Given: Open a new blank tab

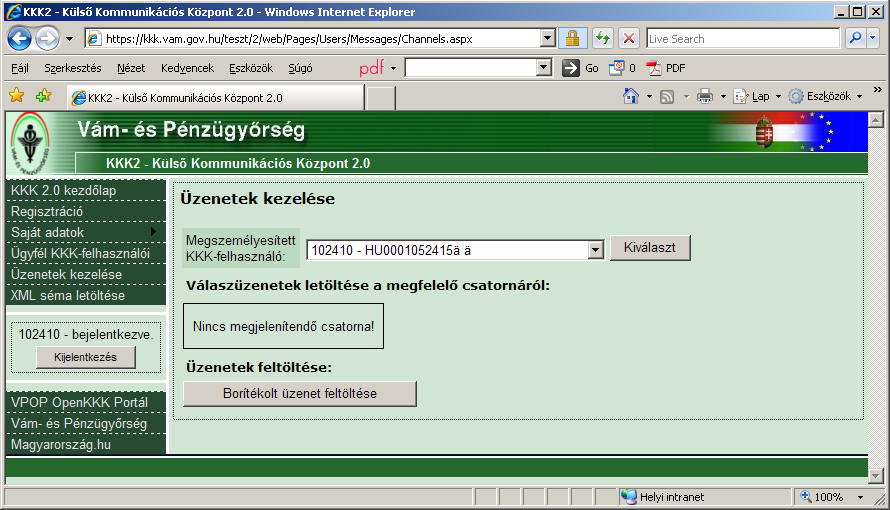Looking at the screenshot, I should coord(380,98).
